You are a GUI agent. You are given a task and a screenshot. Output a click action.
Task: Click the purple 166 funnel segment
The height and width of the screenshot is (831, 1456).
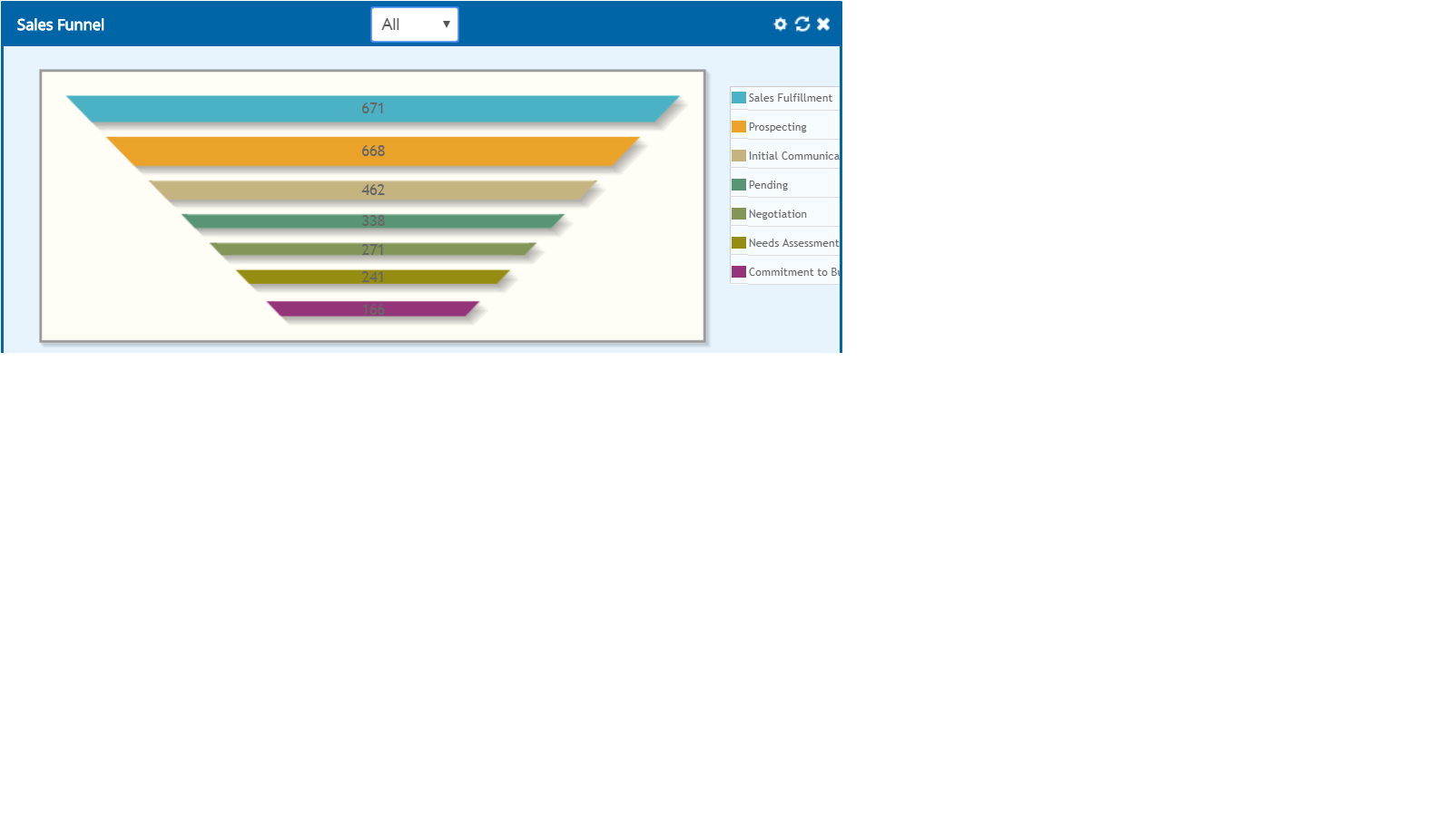pyautogui.click(x=372, y=308)
